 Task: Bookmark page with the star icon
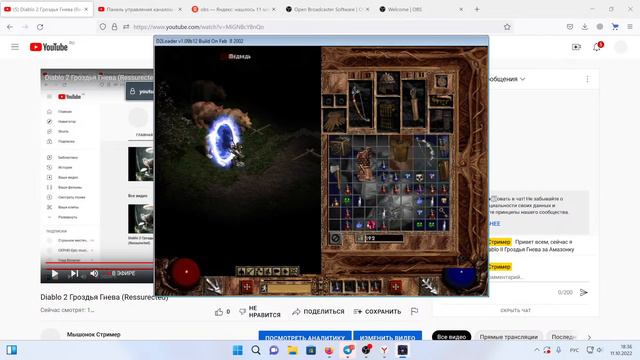[x=507, y=27]
